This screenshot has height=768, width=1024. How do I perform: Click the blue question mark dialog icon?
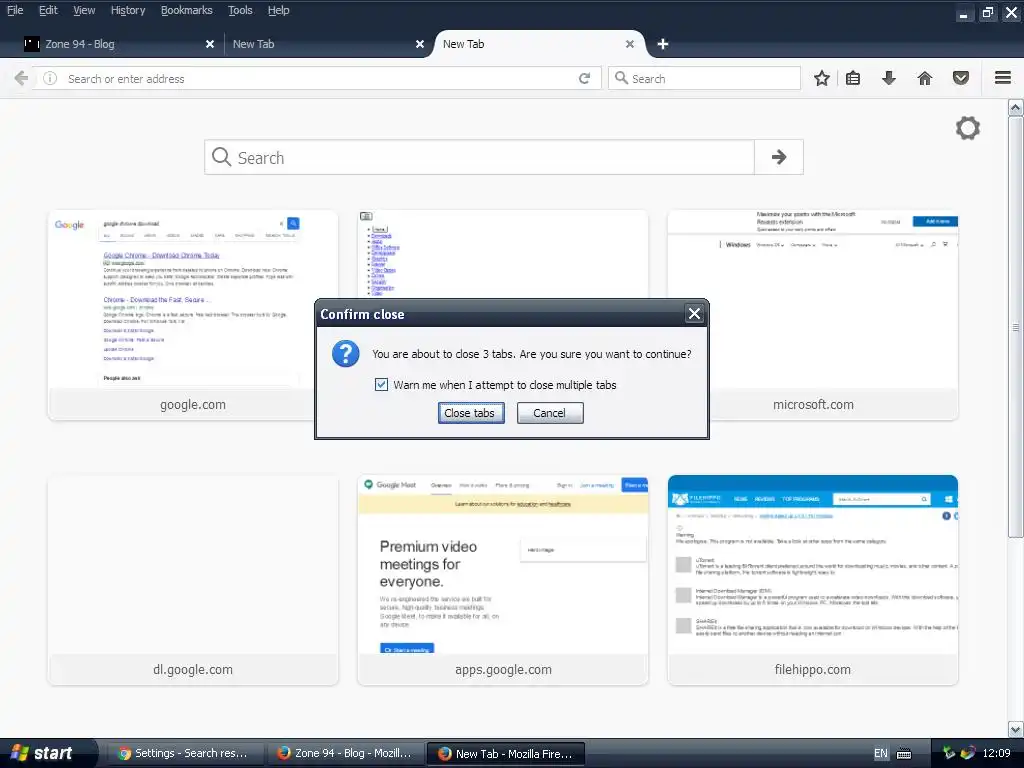click(x=345, y=354)
